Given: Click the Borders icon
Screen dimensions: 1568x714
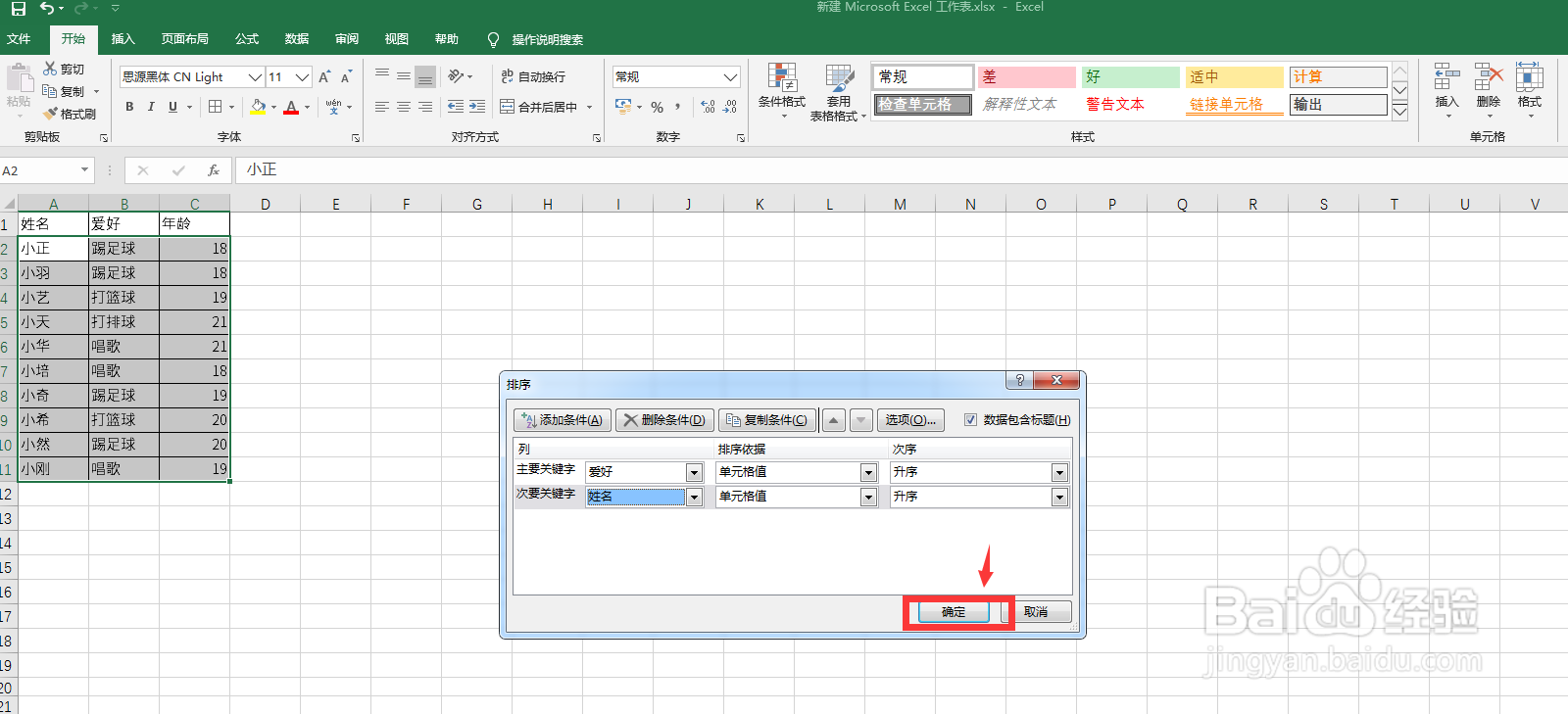Looking at the screenshot, I should point(216,107).
